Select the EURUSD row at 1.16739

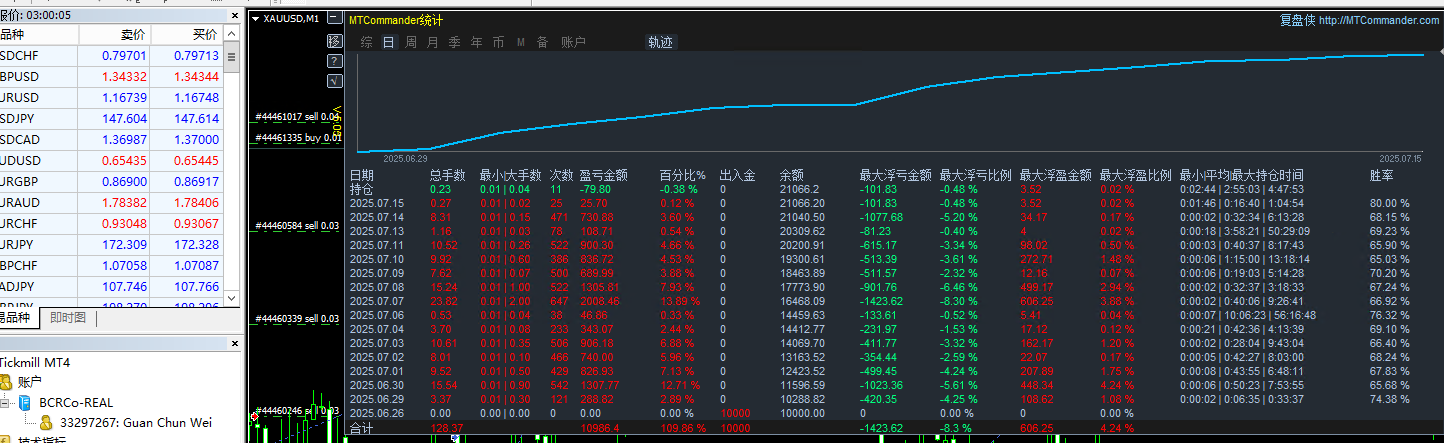point(112,97)
